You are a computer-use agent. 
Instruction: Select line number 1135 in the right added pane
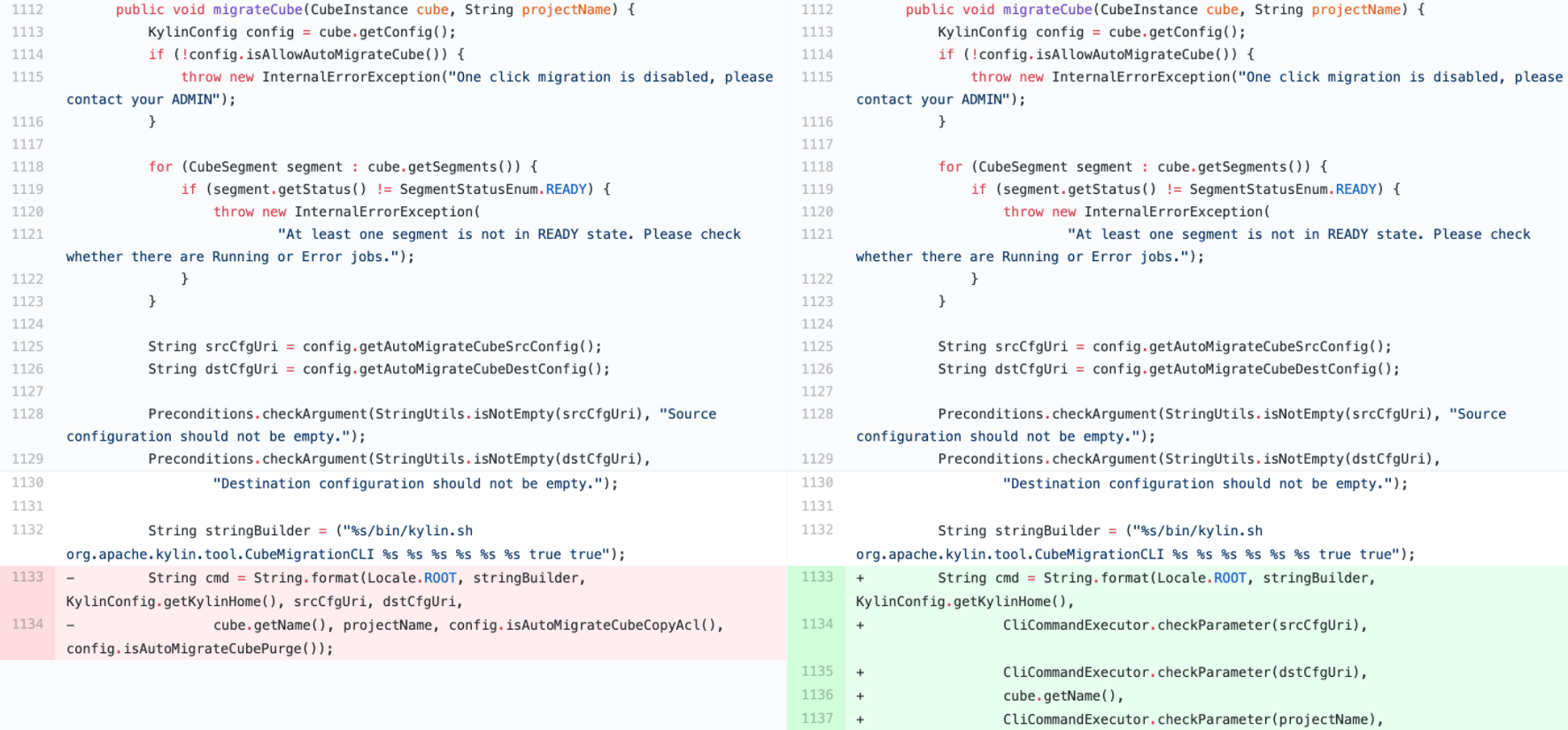[x=816, y=672]
